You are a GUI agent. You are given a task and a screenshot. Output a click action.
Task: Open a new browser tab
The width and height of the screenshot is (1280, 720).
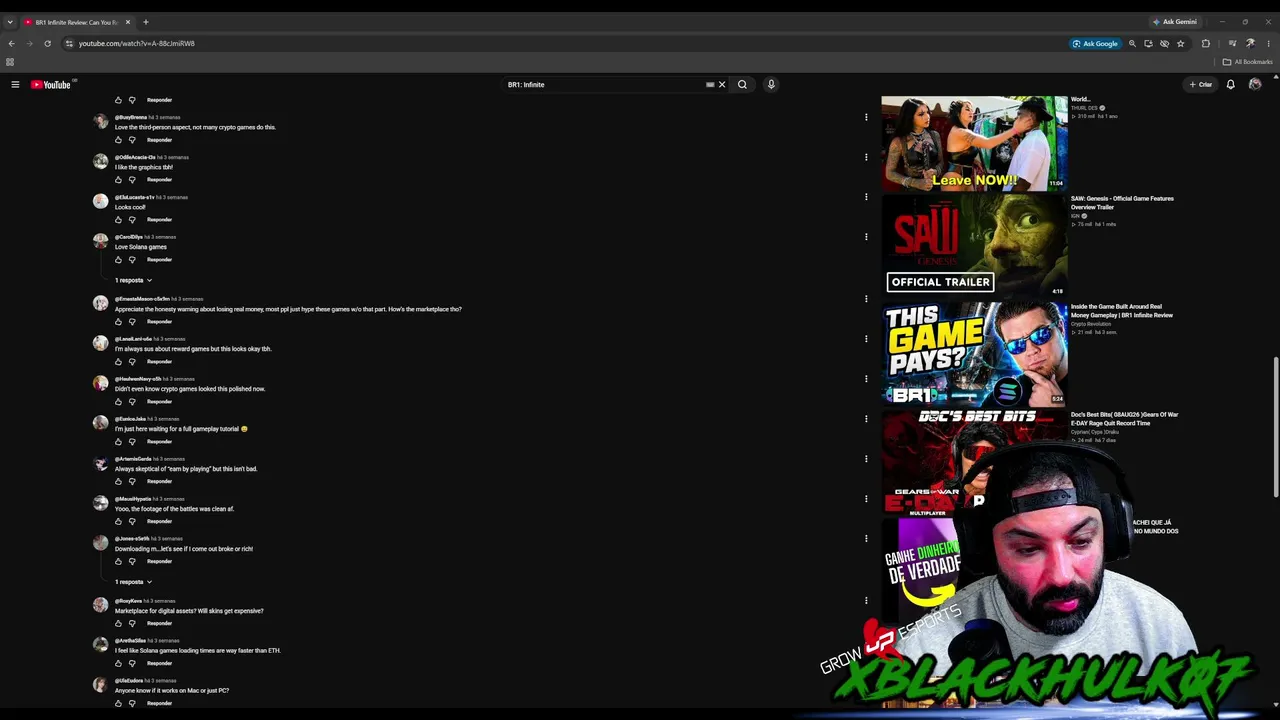point(145,22)
